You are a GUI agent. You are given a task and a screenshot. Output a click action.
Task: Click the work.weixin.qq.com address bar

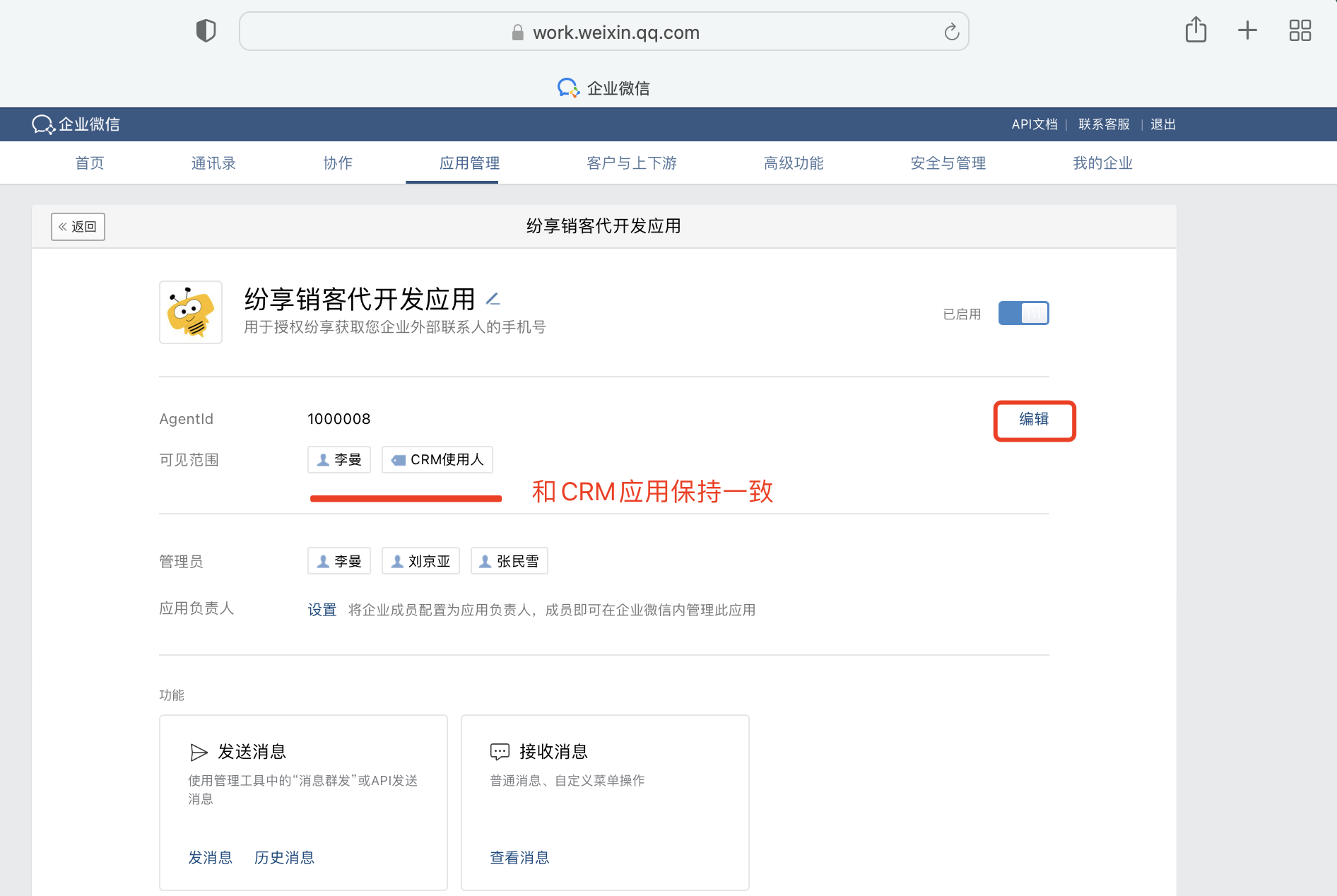point(604,32)
